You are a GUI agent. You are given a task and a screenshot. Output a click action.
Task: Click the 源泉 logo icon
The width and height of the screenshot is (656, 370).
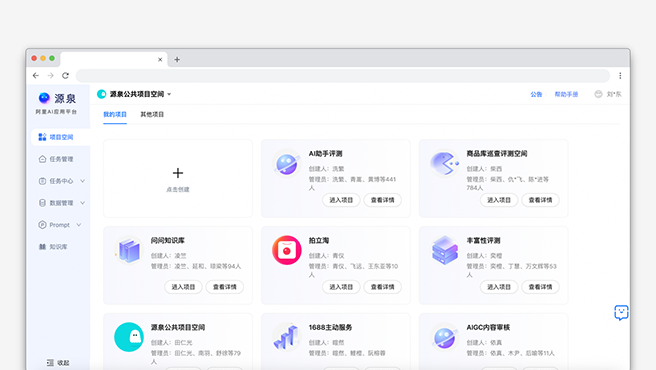44,98
